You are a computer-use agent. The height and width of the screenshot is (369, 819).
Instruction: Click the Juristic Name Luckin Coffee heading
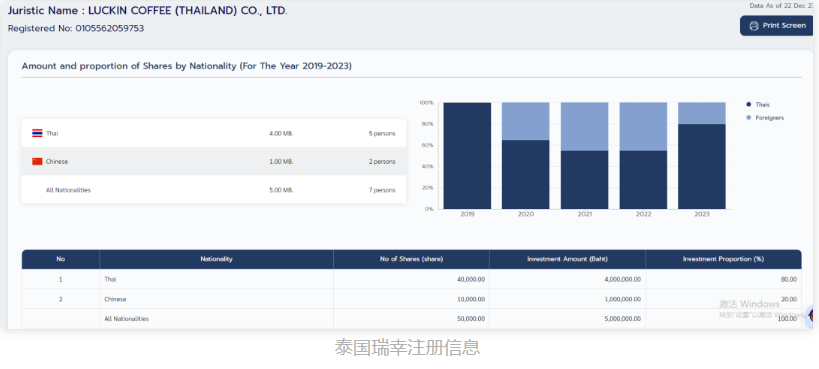point(147,10)
